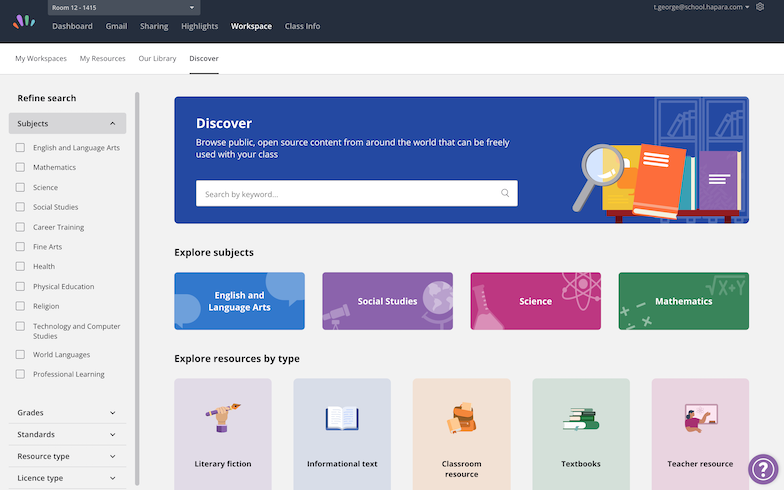Viewport: 784px width, 490px height.
Task: Open the Social Studies subject card
Action: [388, 301]
